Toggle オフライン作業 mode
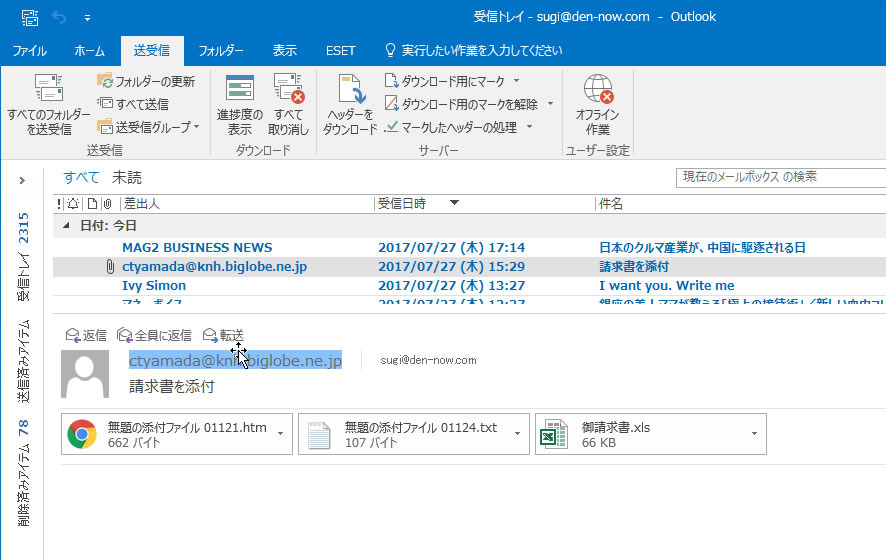The width and height of the screenshot is (886, 560). [598, 106]
